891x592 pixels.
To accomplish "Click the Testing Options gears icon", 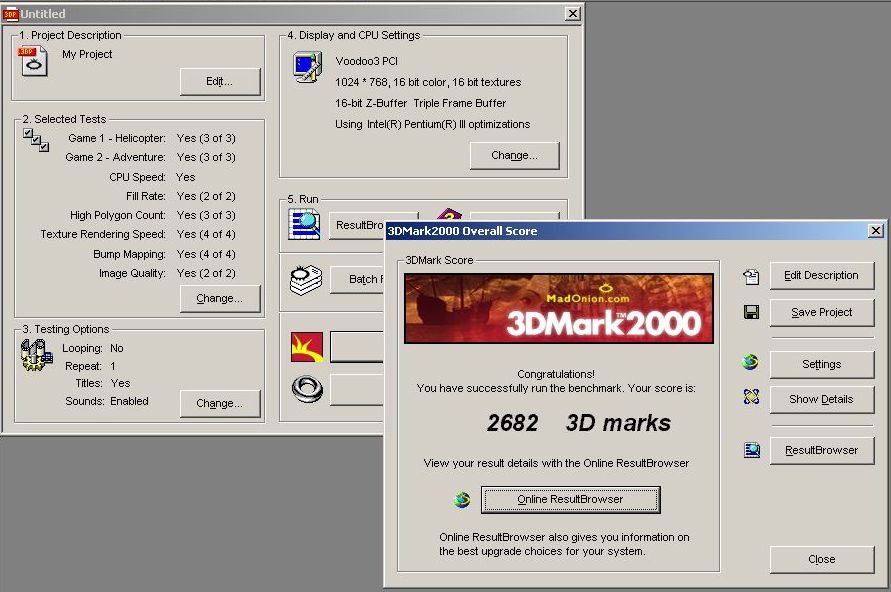I will (x=36, y=355).
